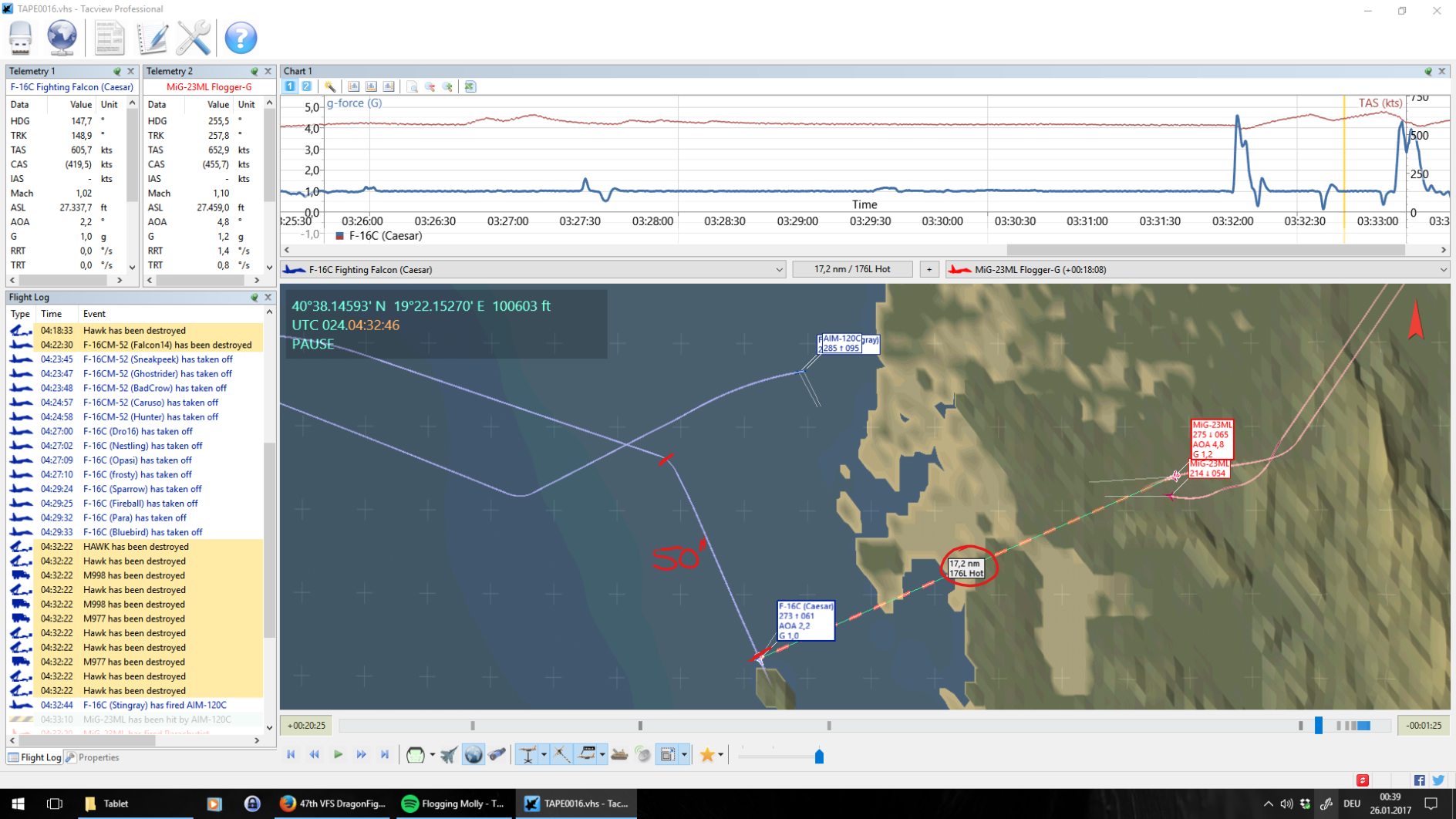Start playback with the Play button
Image resolution: width=1456 pixels, height=819 pixels.
point(338,755)
